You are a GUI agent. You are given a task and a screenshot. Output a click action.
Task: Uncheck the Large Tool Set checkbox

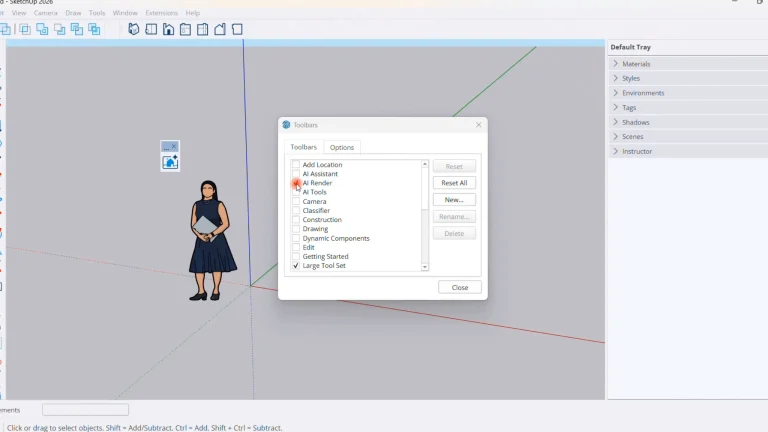tap(296, 265)
